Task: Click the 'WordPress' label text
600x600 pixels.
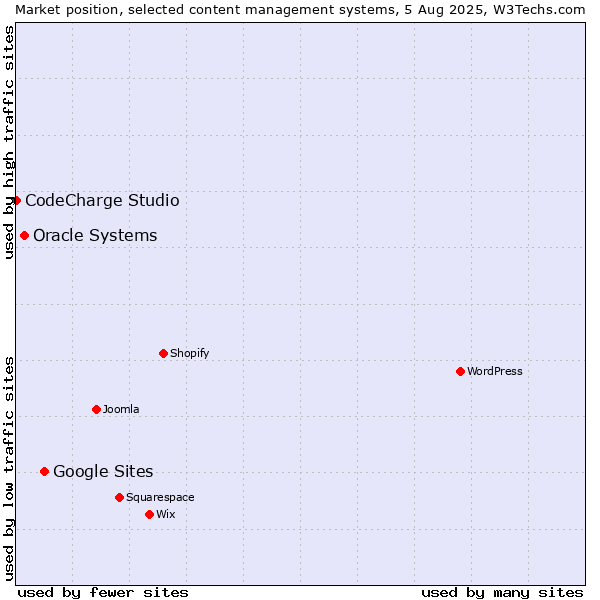Action: 495,371
